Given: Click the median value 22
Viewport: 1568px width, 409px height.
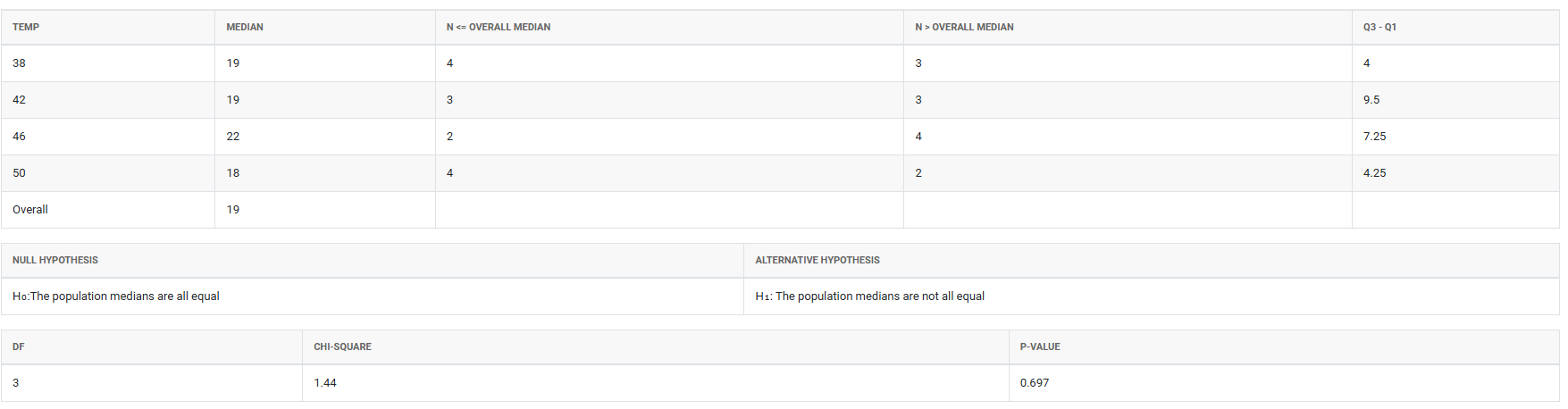Looking at the screenshot, I should pyautogui.click(x=233, y=137).
